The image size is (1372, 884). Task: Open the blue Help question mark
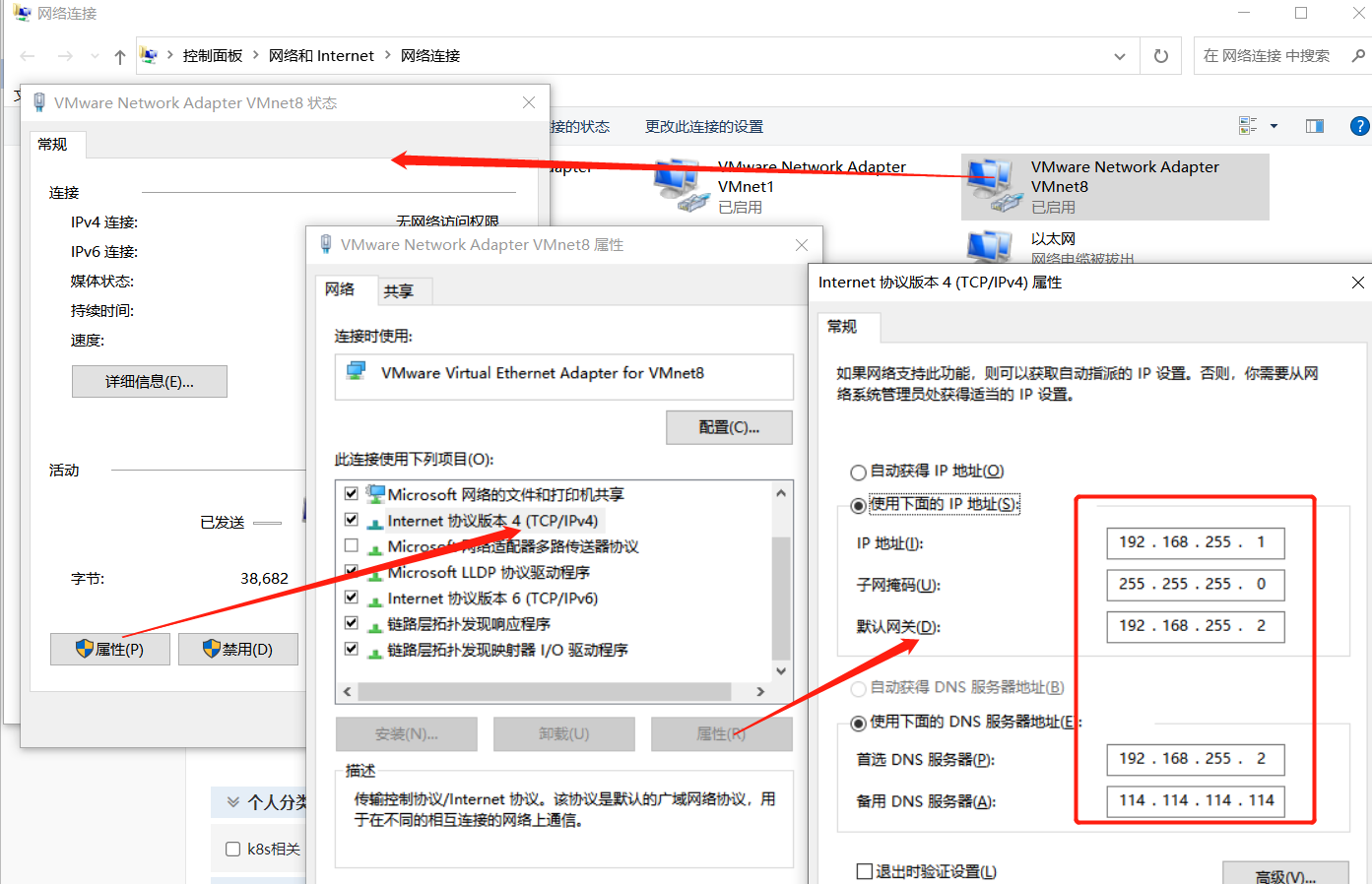point(1360,126)
